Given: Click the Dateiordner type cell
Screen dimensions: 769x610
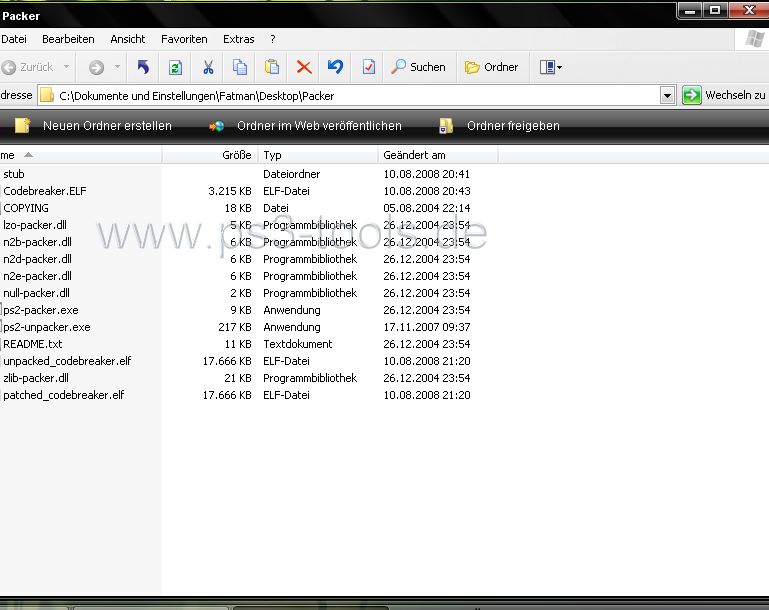Looking at the screenshot, I should [292, 174].
